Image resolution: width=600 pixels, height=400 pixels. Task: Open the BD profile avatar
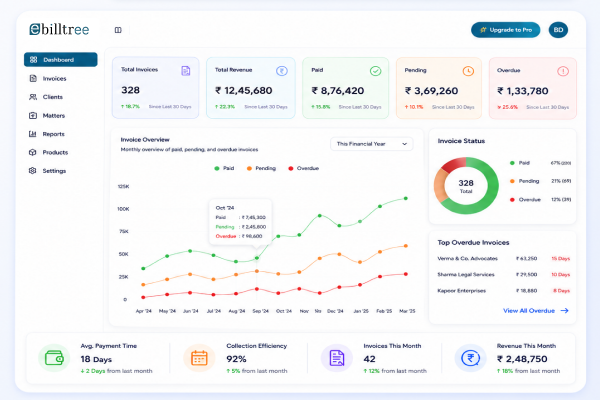[558, 30]
